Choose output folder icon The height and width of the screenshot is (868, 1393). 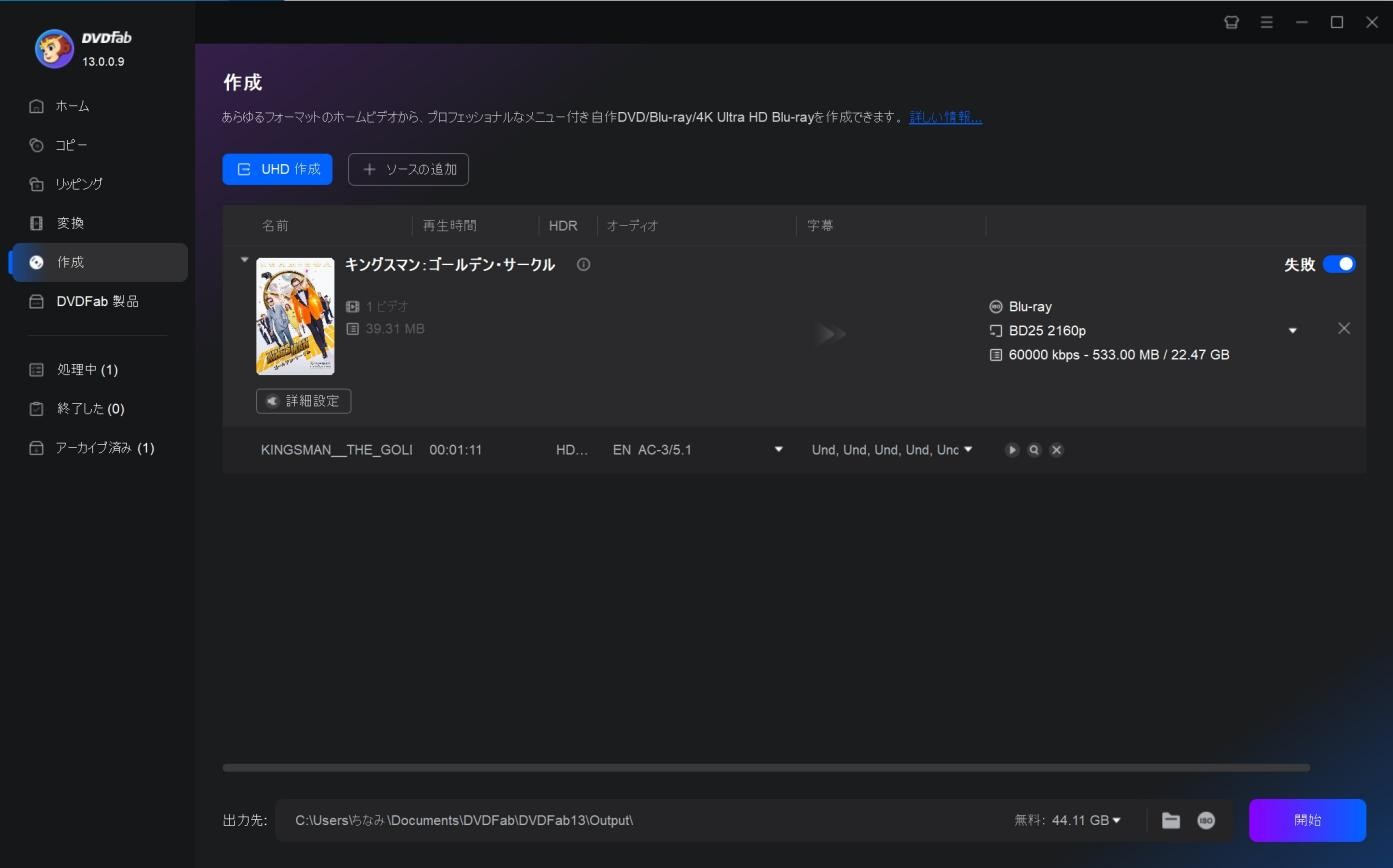pyautogui.click(x=1171, y=820)
